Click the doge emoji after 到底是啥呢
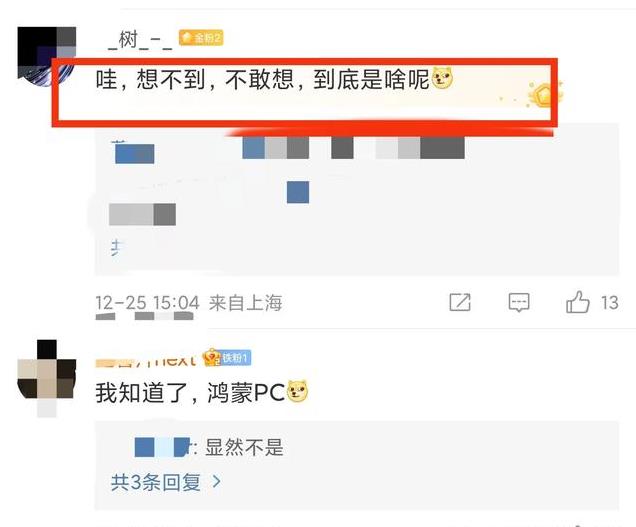 (442, 78)
